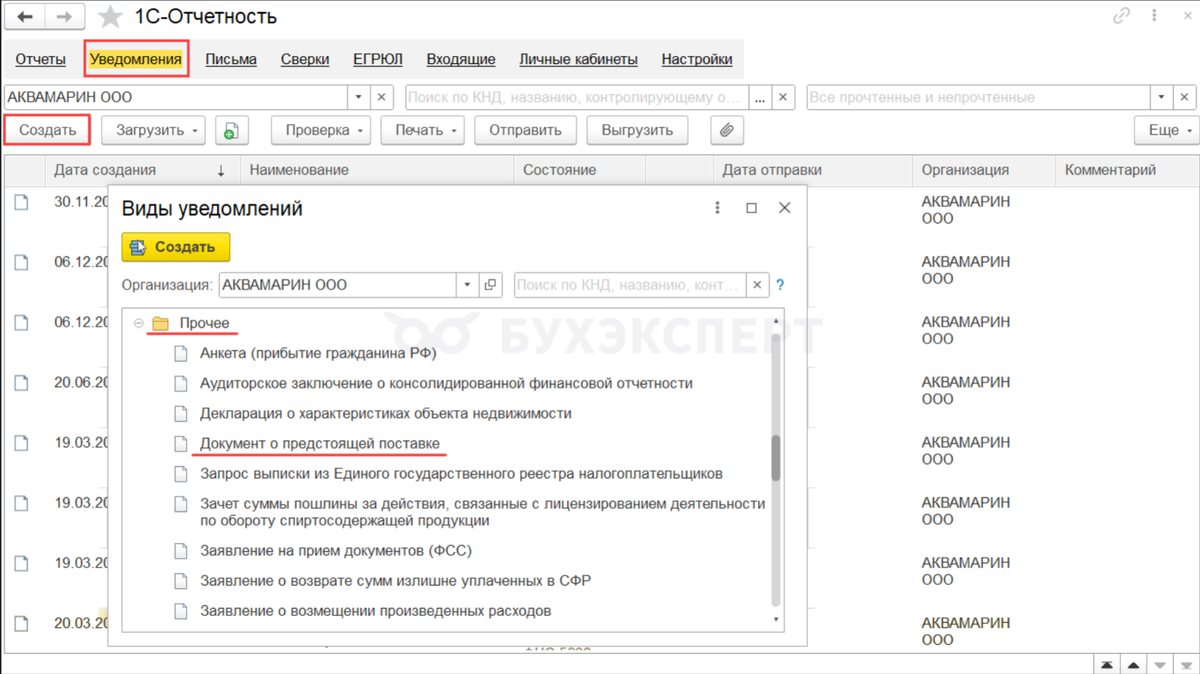Open the Настройки tab

point(697,59)
